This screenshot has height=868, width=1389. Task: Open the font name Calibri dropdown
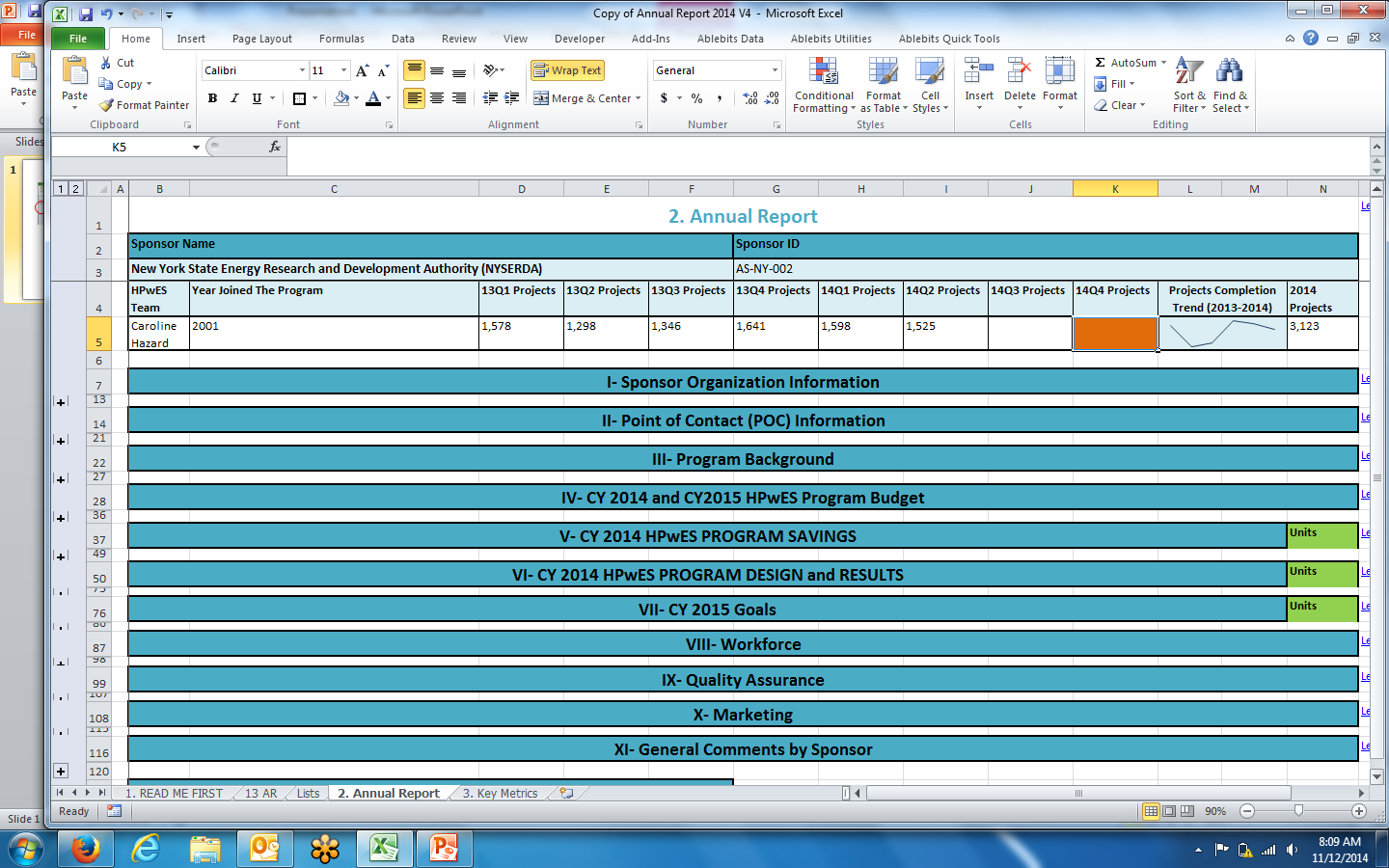pos(302,70)
